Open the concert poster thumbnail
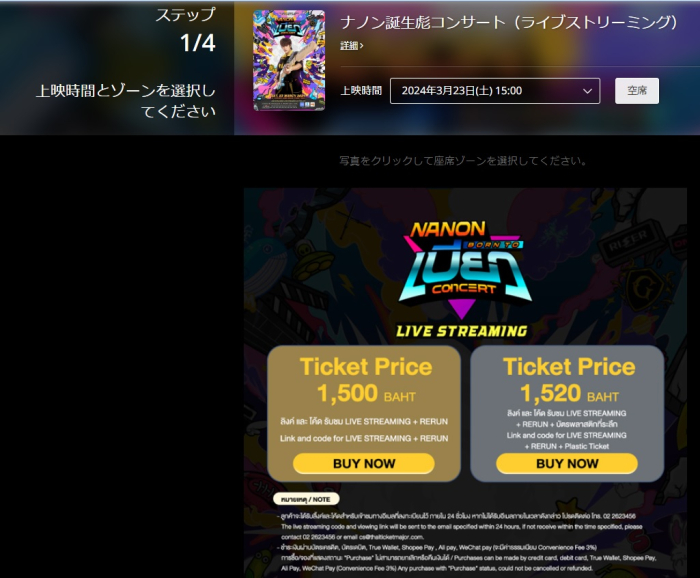Screen dimensions: 700x578 click(289, 60)
